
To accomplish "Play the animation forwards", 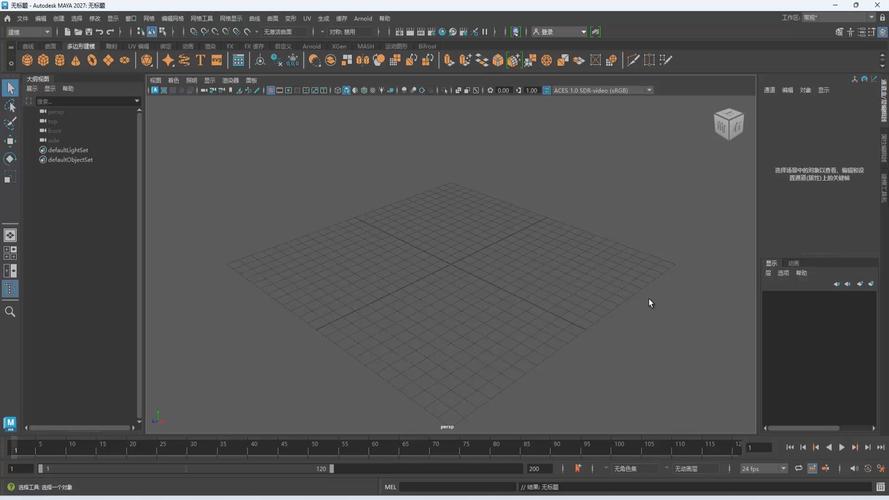I will [x=842, y=447].
